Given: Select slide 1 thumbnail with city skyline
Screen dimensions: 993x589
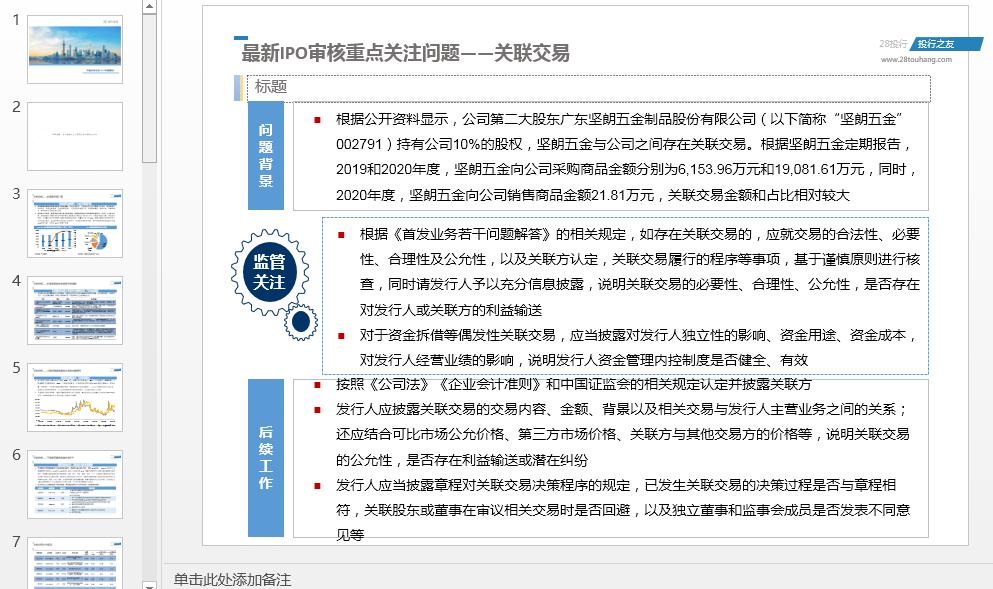Looking at the screenshot, I should [x=75, y=49].
